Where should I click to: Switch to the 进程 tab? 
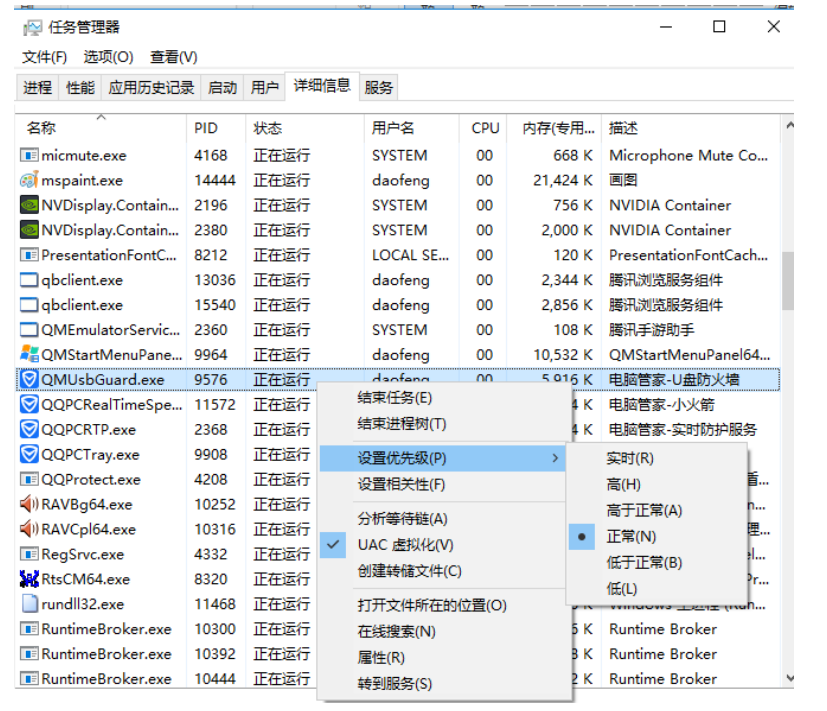37,87
